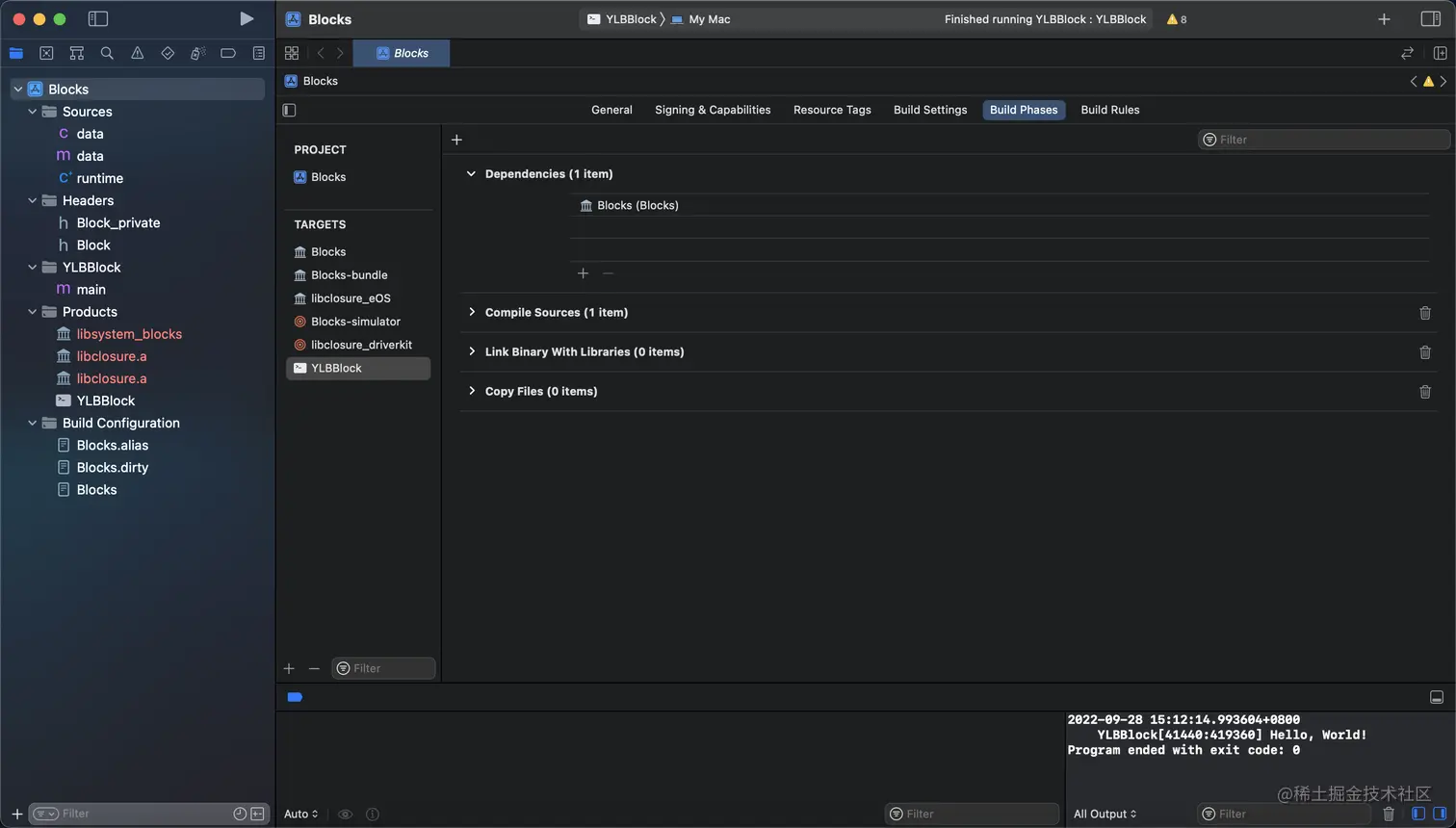Open the issue navigator warning icon
Image resolution: width=1456 pixels, height=828 pixels.
click(x=138, y=53)
